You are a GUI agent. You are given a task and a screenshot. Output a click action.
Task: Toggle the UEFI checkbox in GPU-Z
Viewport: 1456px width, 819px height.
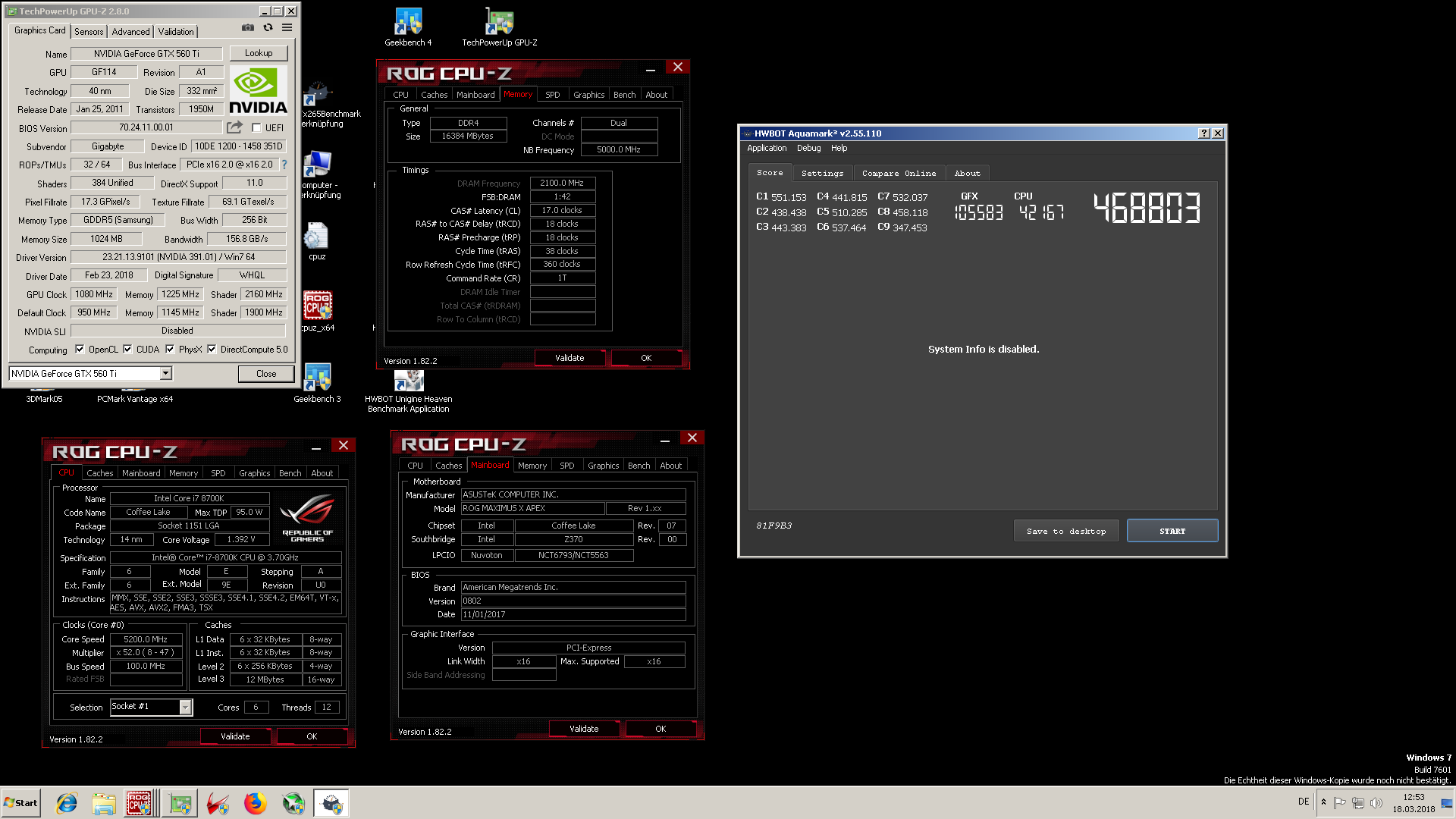click(256, 128)
